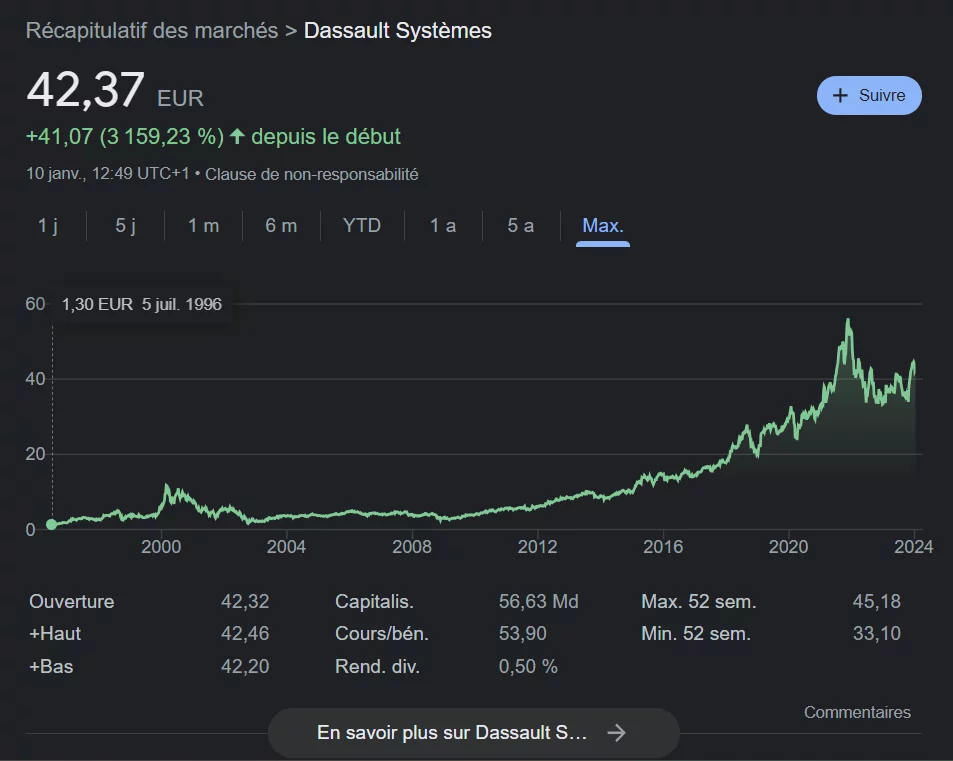Screen dimensions: 953x761
Task: Click the +Haut value 42,46
Action: [245, 633]
